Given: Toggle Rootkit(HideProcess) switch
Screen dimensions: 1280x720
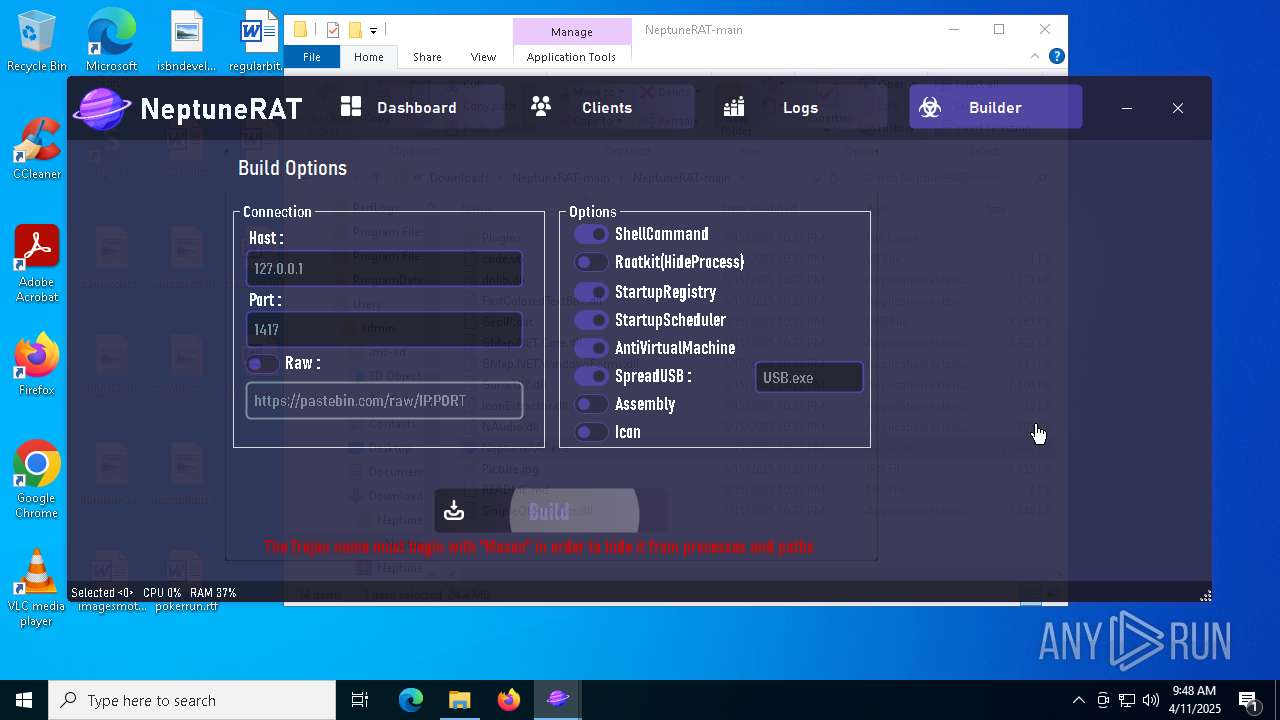Looking at the screenshot, I should click(591, 262).
